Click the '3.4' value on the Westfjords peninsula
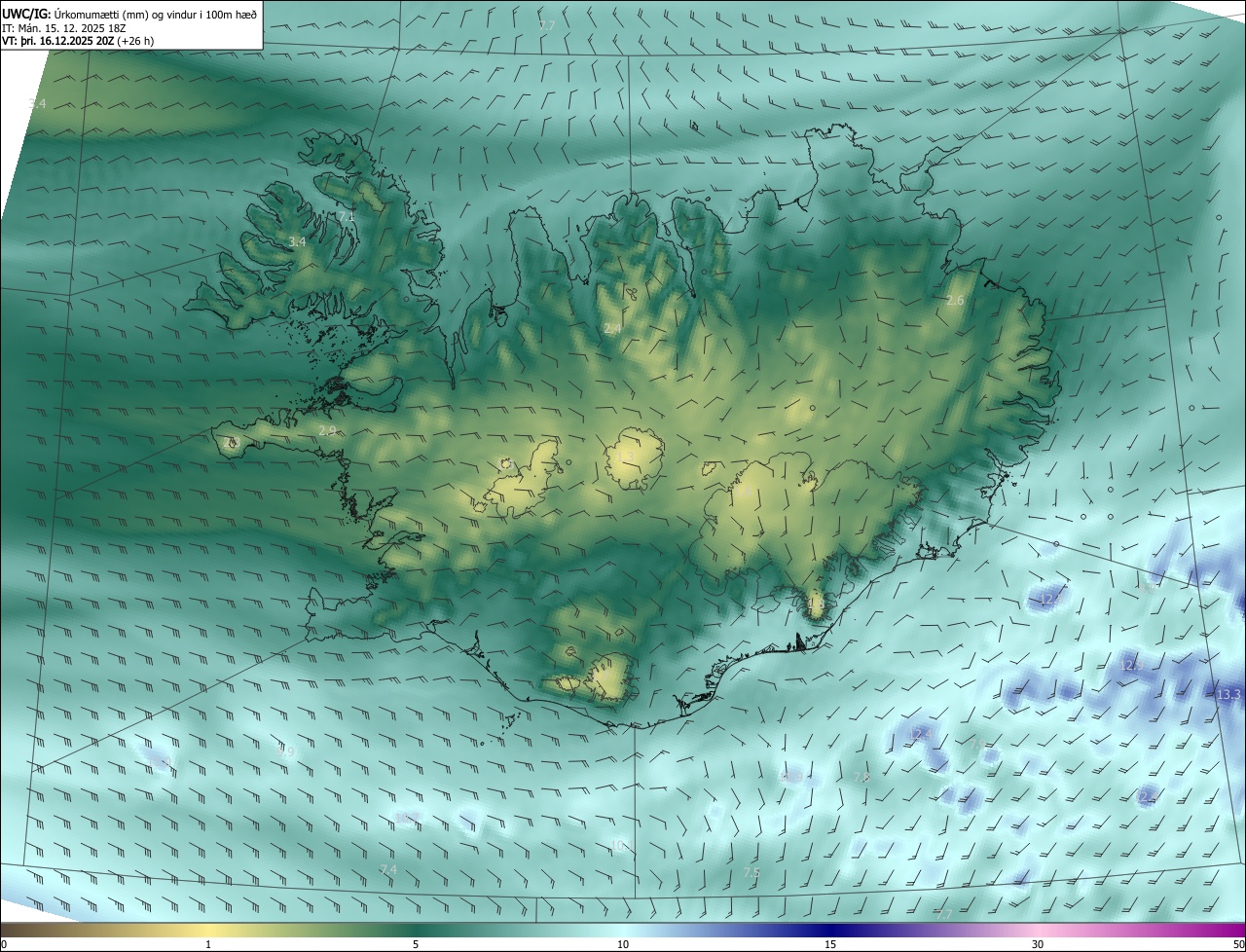Viewport: 1246px width, 952px height. coord(298,241)
